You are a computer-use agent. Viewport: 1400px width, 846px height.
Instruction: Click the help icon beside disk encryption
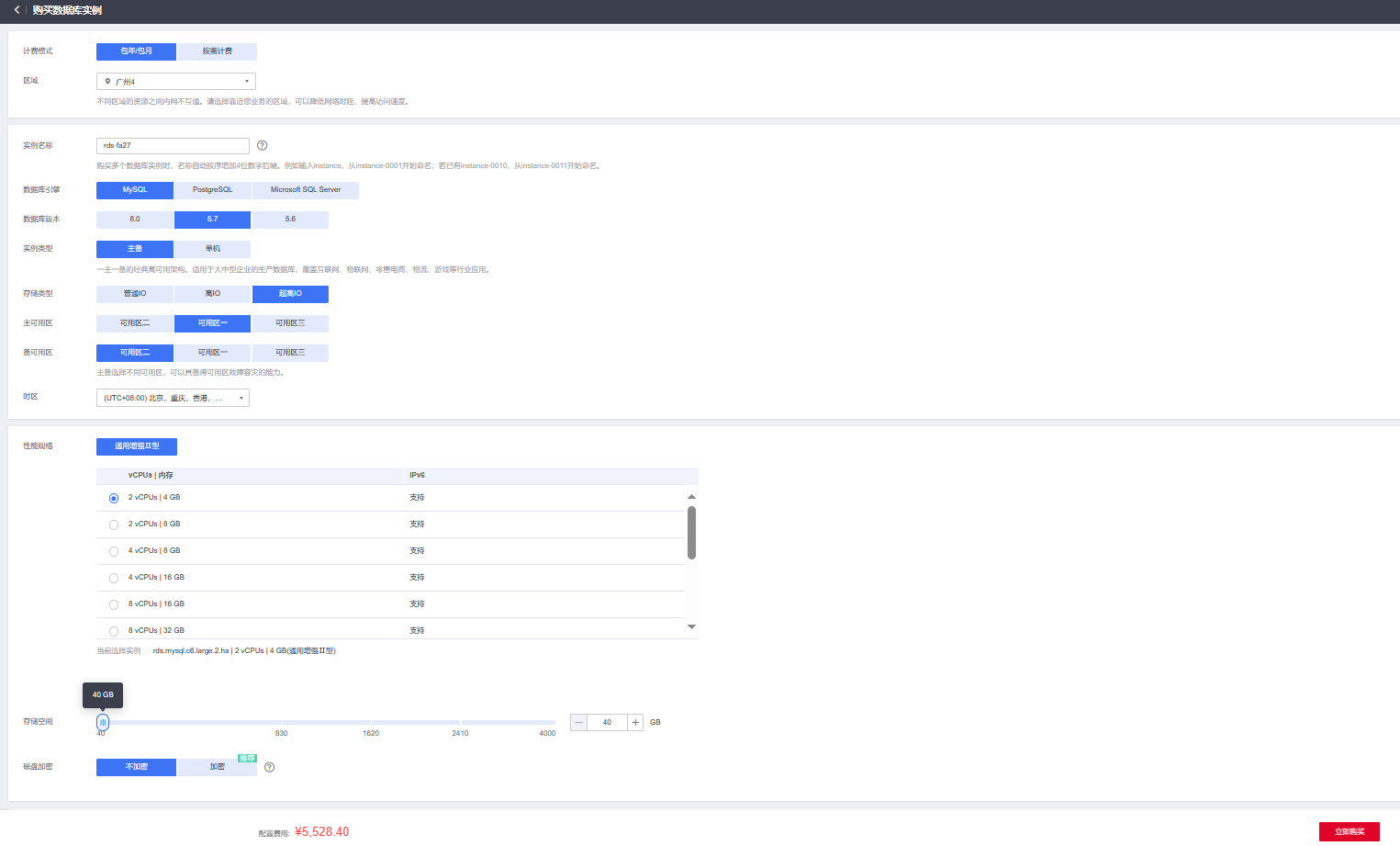pos(269,767)
